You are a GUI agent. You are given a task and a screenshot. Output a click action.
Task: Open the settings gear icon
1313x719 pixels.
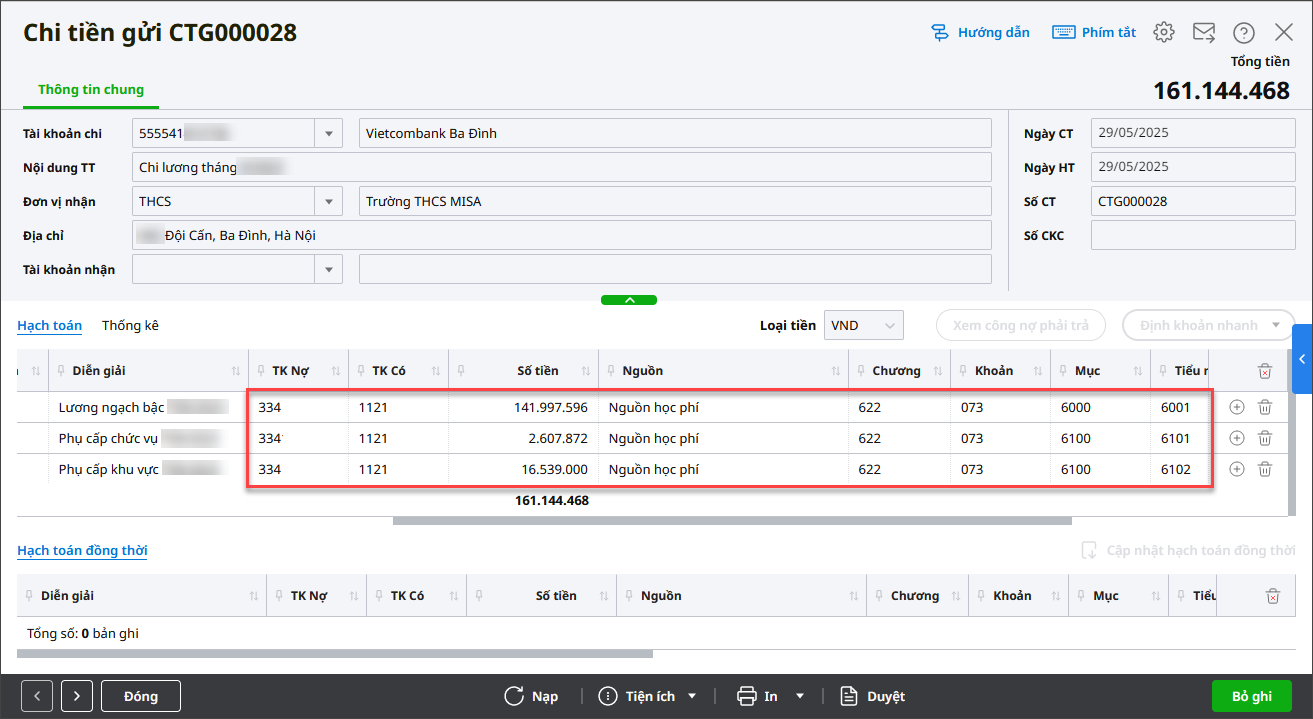(x=1163, y=32)
